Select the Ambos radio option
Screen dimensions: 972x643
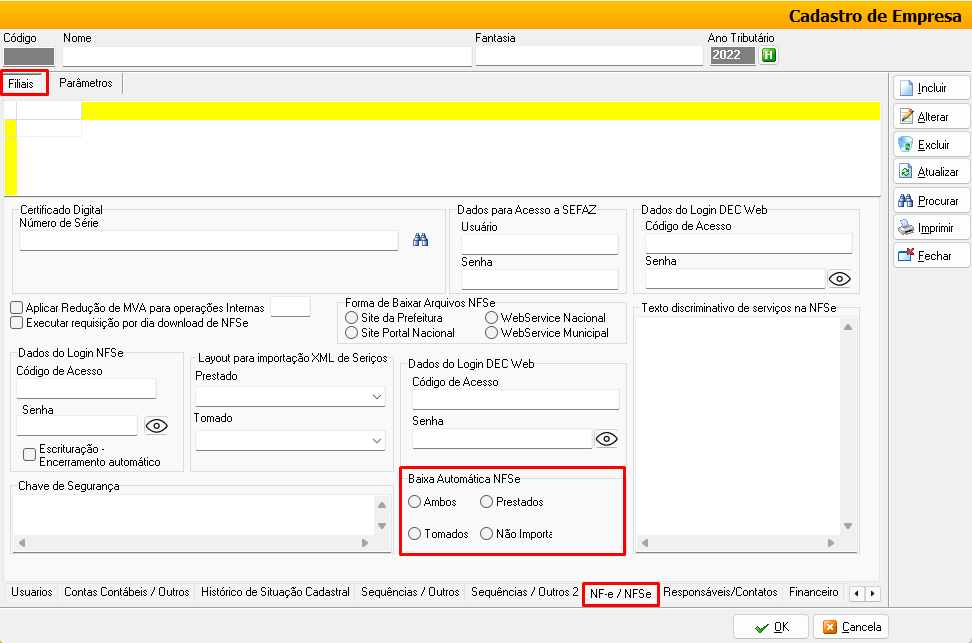415,502
